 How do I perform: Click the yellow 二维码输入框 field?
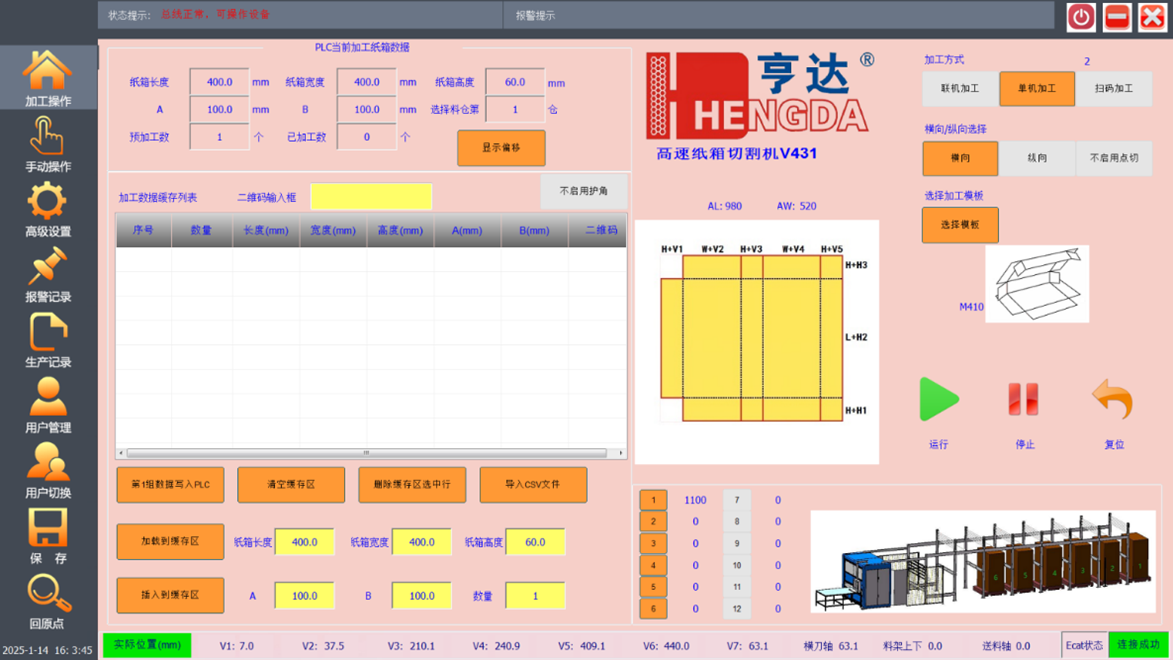point(371,197)
